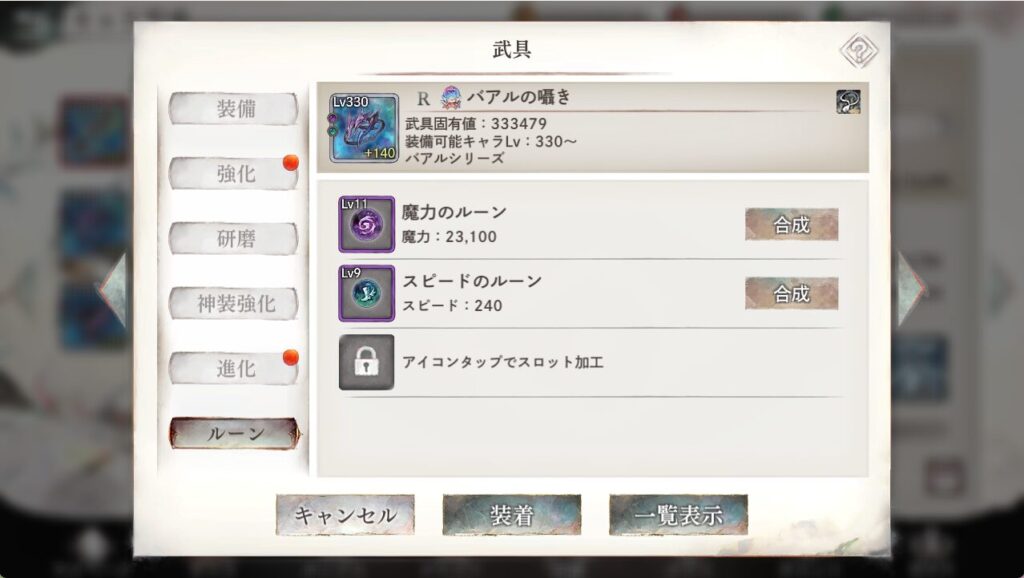1024x578 pixels.
Task: Select the 研磨 tab
Action: pyautogui.click(x=234, y=238)
